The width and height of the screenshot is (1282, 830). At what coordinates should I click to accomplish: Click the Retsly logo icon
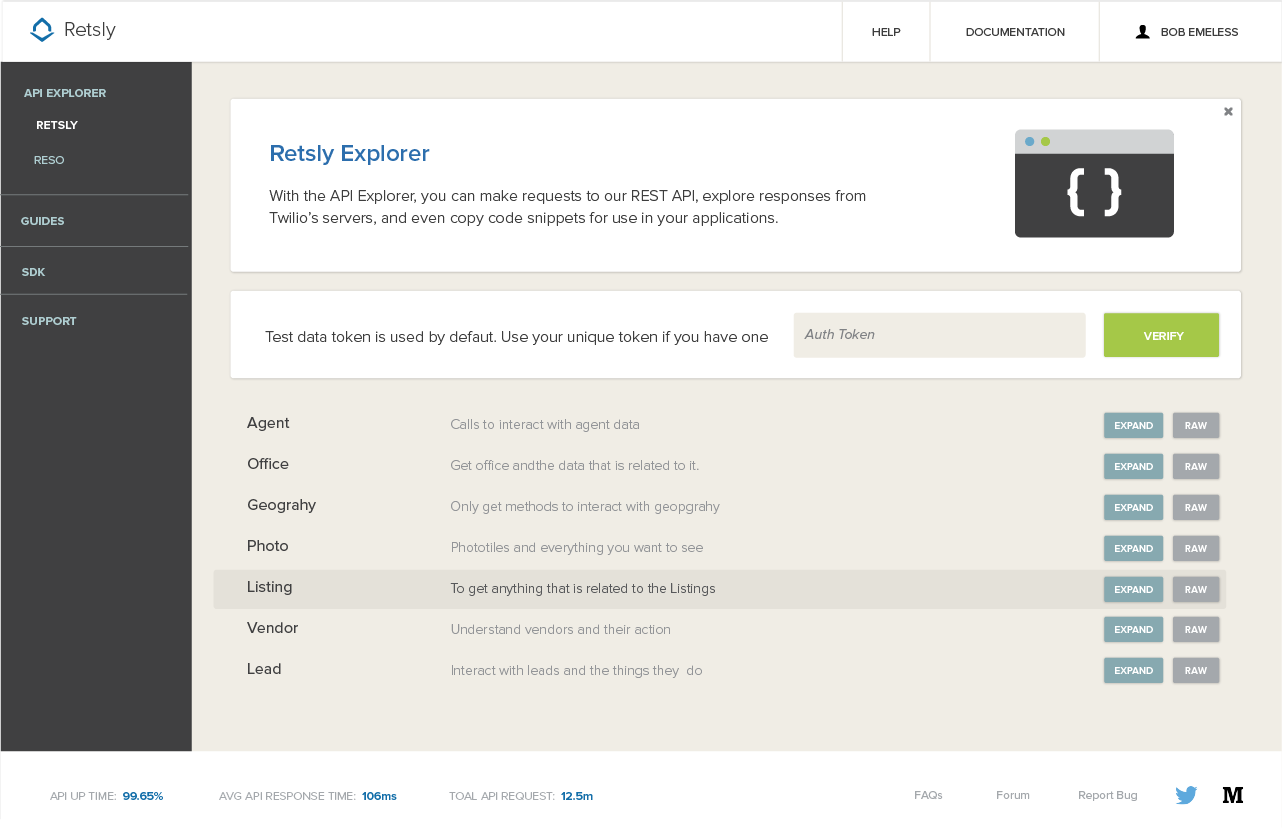[40, 29]
